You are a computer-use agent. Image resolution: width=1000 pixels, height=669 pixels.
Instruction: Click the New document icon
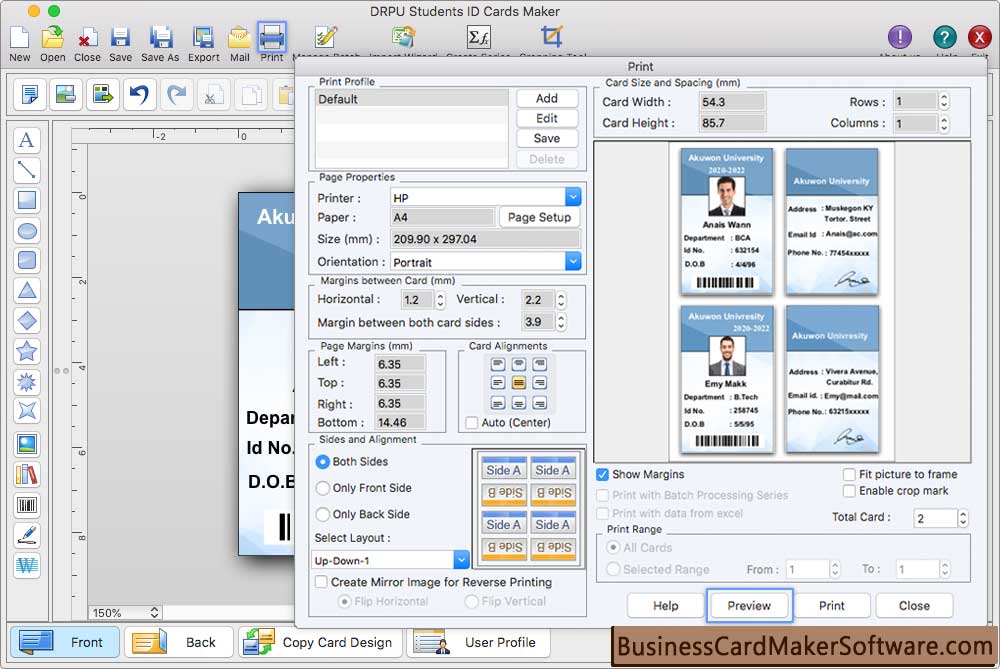(19, 38)
